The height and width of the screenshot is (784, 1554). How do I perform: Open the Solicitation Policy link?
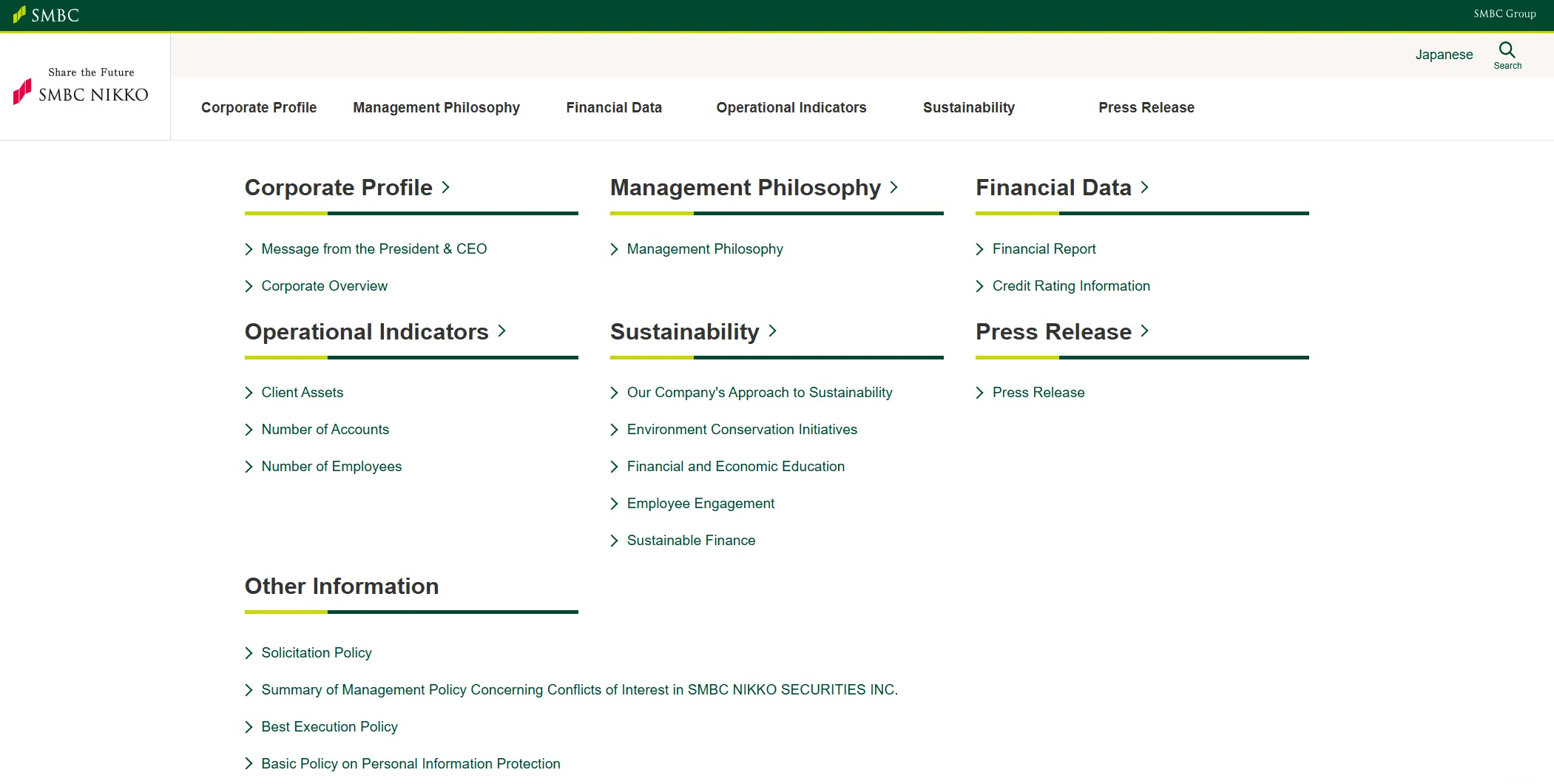point(317,653)
